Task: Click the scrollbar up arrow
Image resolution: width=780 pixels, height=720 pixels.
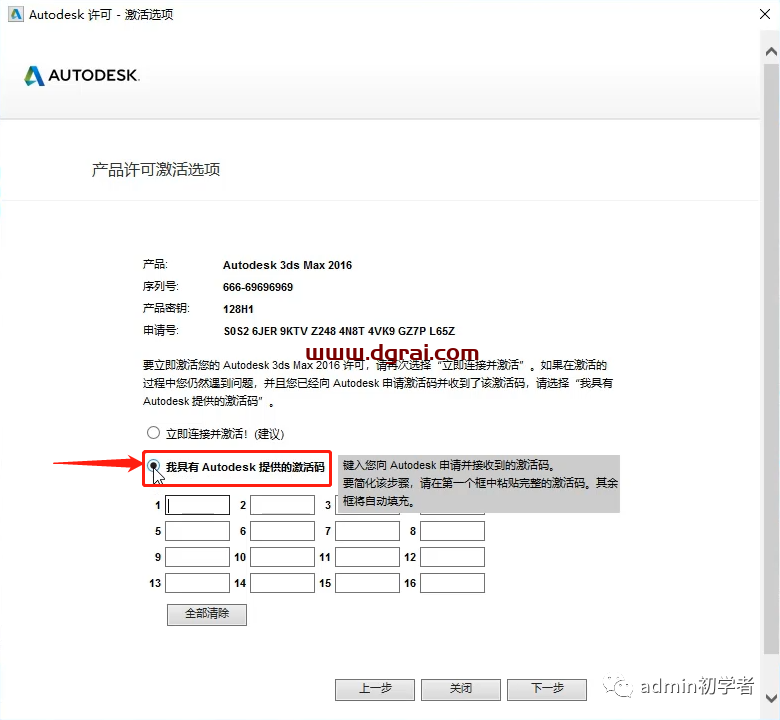Action: [x=771, y=51]
